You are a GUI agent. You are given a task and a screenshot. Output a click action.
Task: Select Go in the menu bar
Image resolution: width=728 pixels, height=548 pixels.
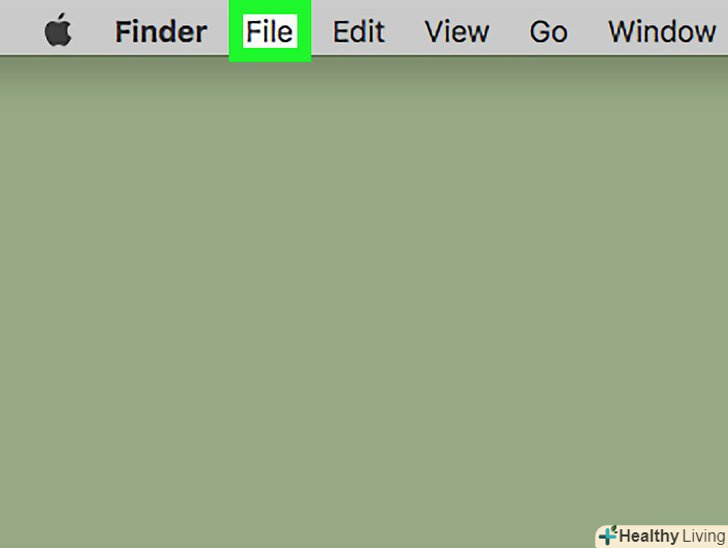(x=548, y=32)
